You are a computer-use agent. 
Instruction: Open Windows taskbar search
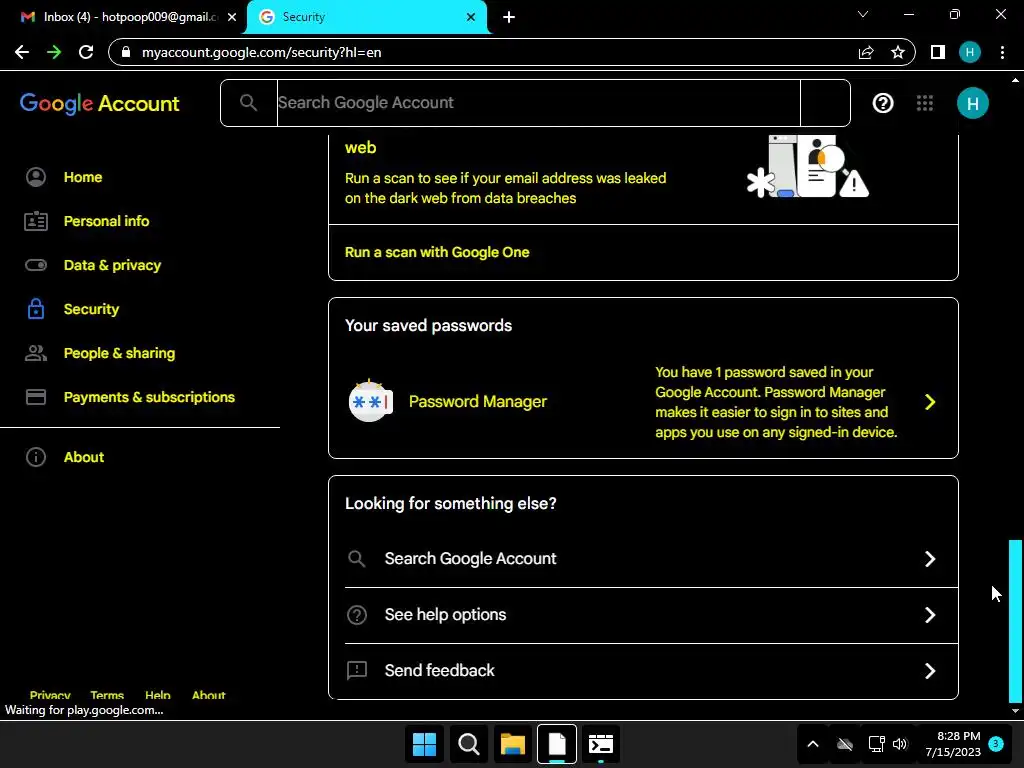pyautogui.click(x=469, y=744)
